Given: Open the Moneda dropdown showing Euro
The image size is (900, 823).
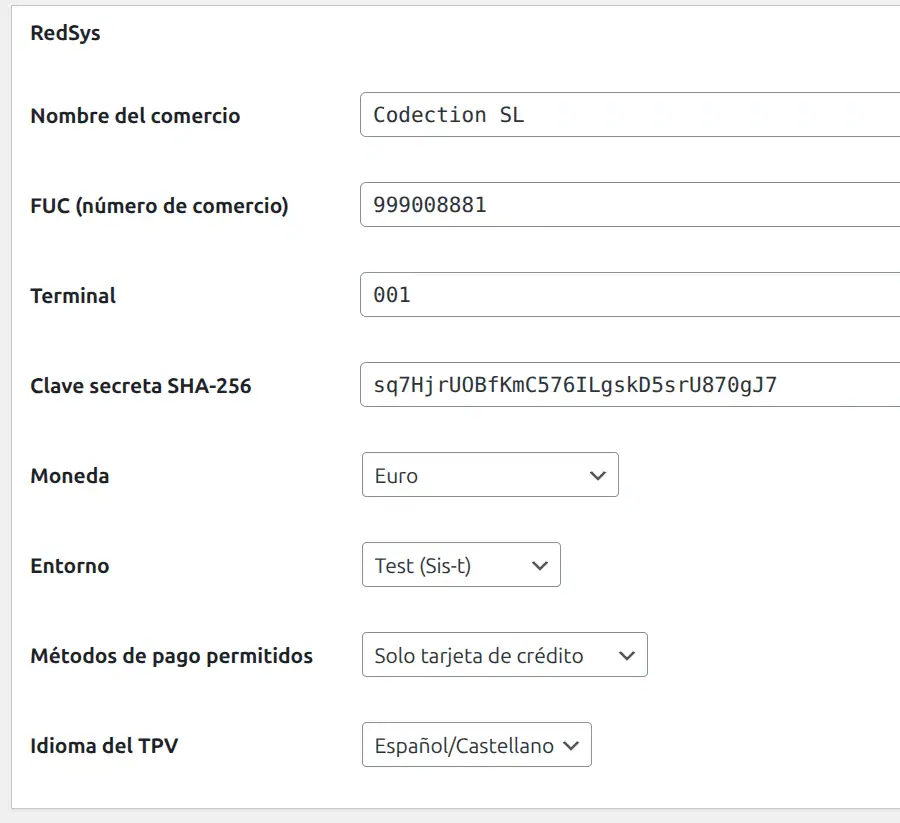Looking at the screenshot, I should pos(490,475).
